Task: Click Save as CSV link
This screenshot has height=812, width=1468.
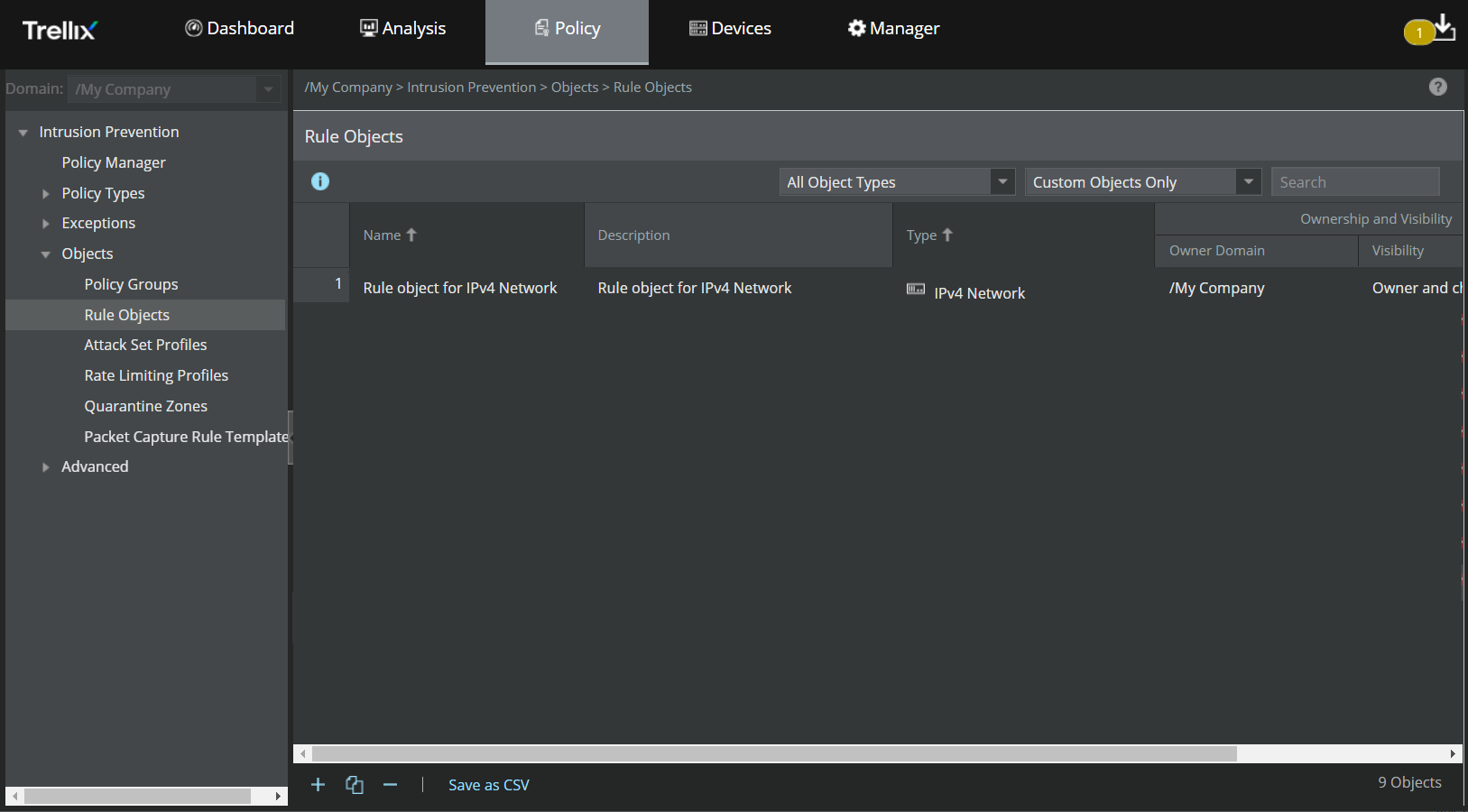Action: [x=489, y=785]
